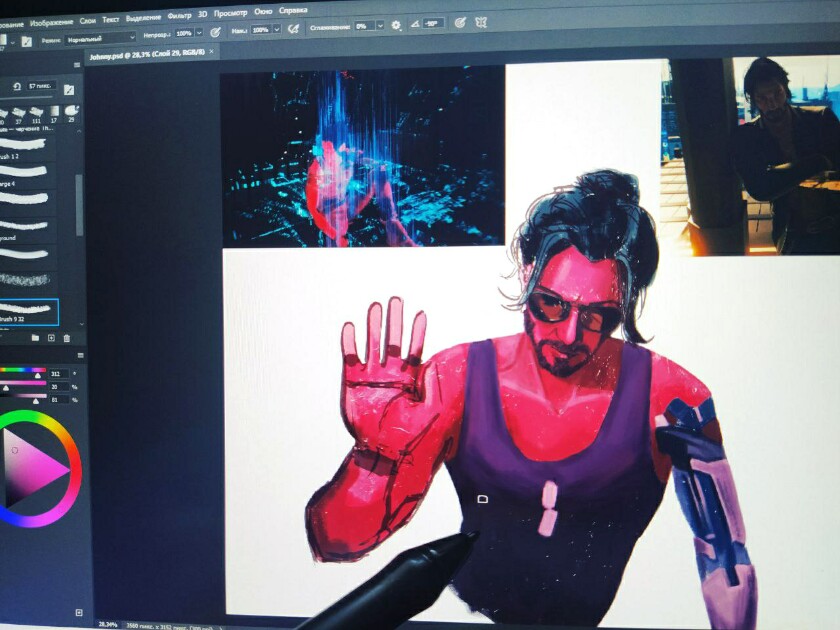
Task: Delete selected brush with trash icon
Action: [x=67, y=338]
